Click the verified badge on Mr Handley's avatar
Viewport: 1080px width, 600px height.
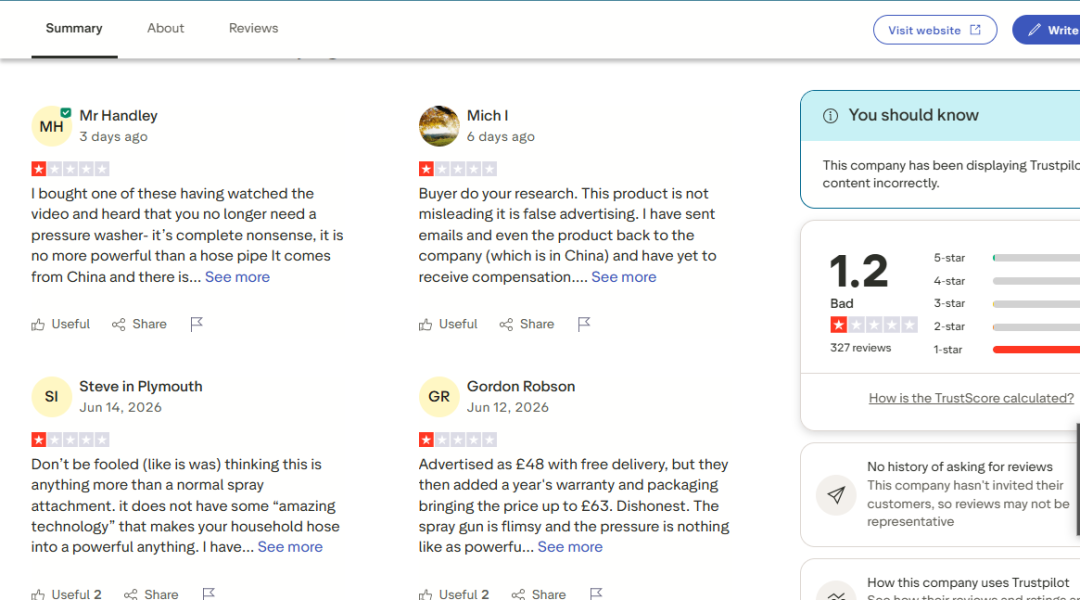pyautogui.click(x=65, y=112)
